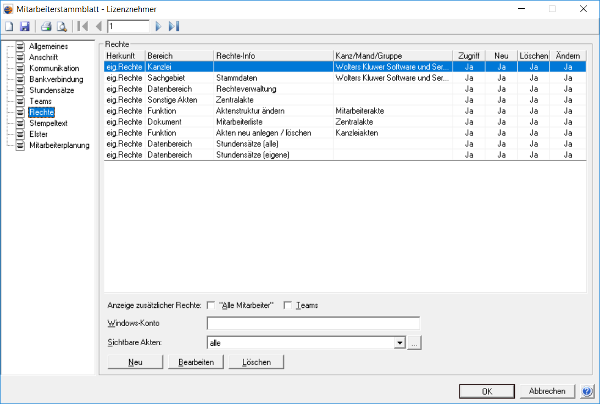Select Mitarbeiterplanung in the sidebar tree

[59, 145]
